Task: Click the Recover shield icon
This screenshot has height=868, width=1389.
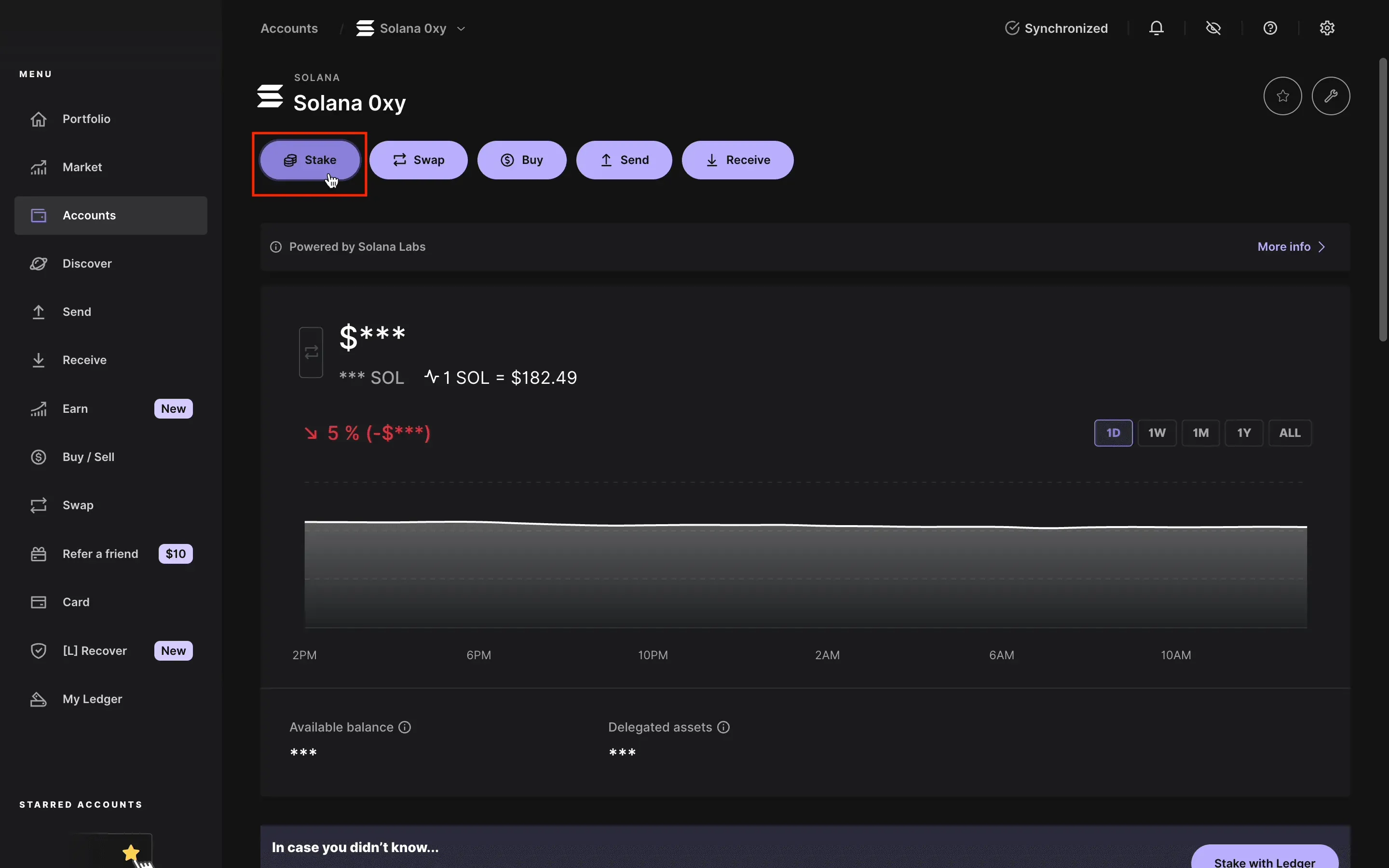Action: pyautogui.click(x=39, y=651)
